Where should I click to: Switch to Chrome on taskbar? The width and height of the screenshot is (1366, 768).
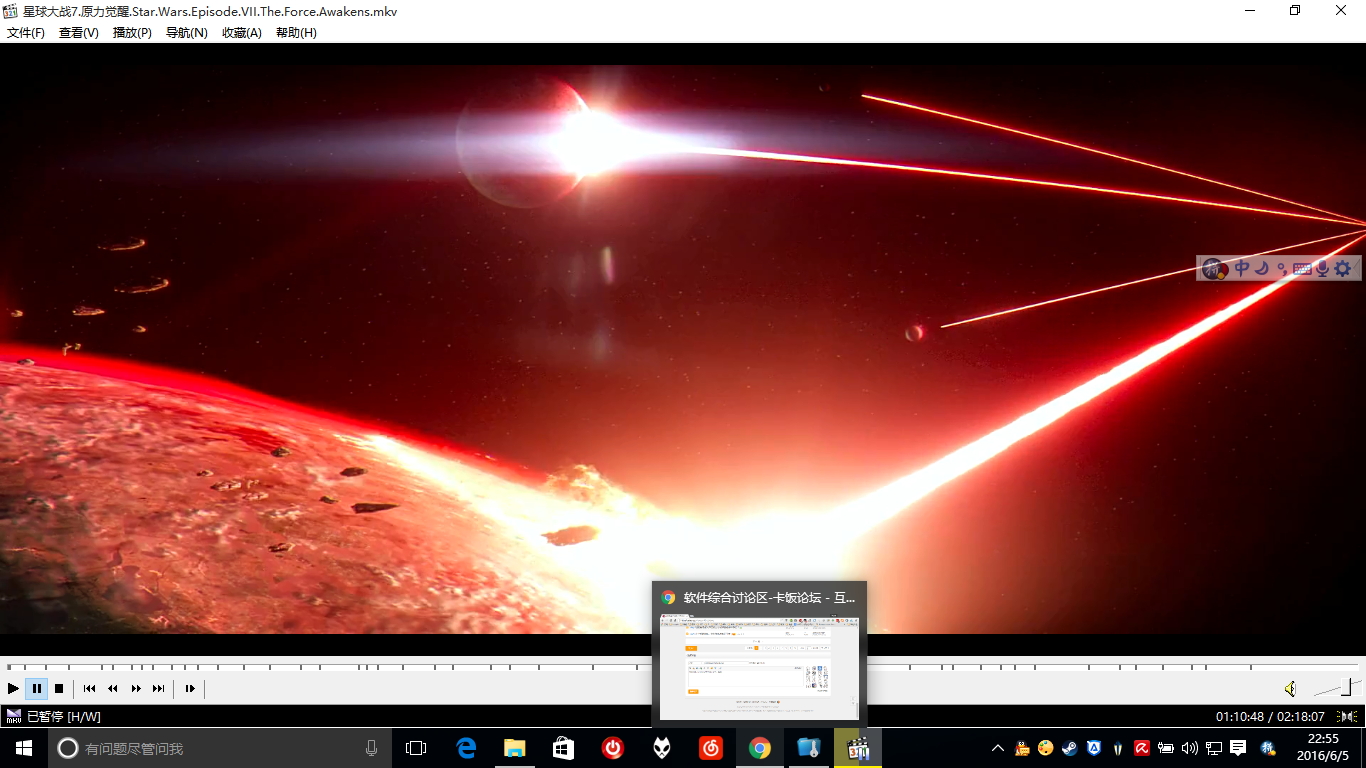point(759,748)
